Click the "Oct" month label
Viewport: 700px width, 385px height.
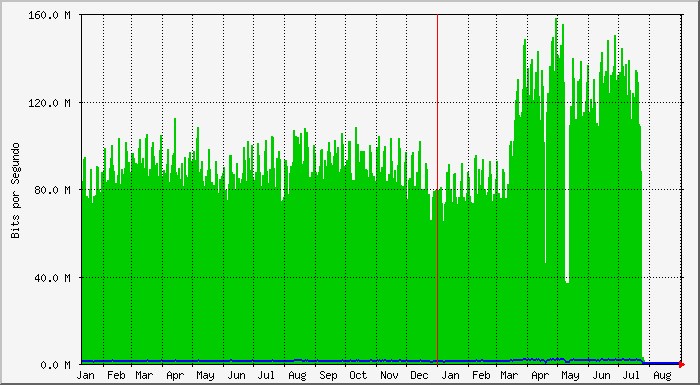[358, 376]
